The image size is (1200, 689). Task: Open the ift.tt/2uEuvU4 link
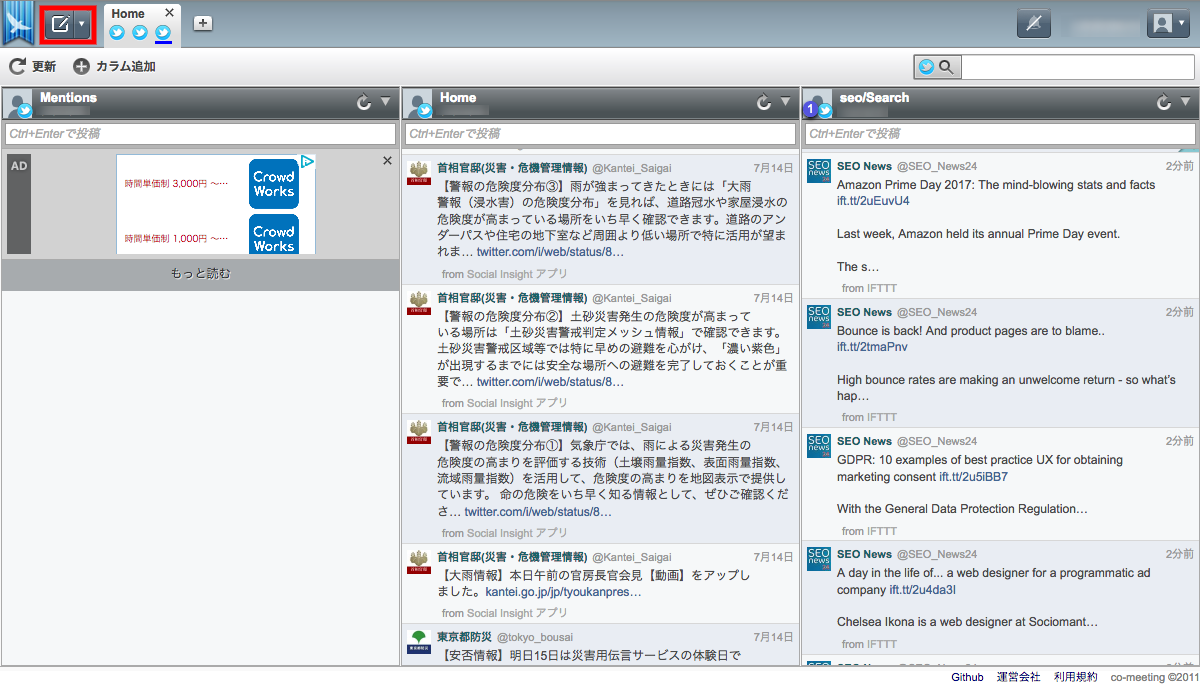tap(873, 201)
